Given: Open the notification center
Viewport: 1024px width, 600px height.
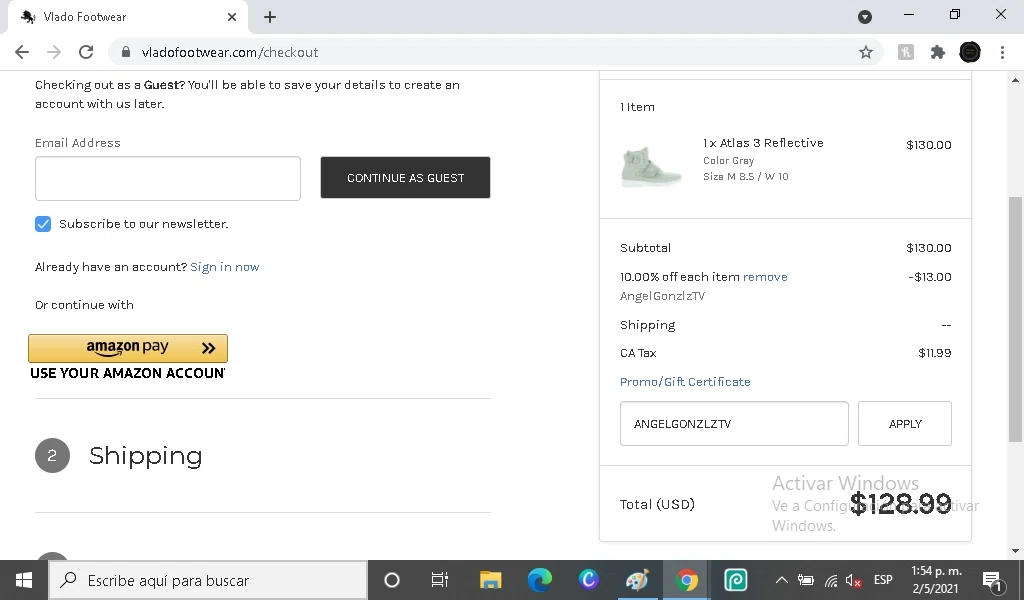Looking at the screenshot, I should pyautogui.click(x=992, y=580).
